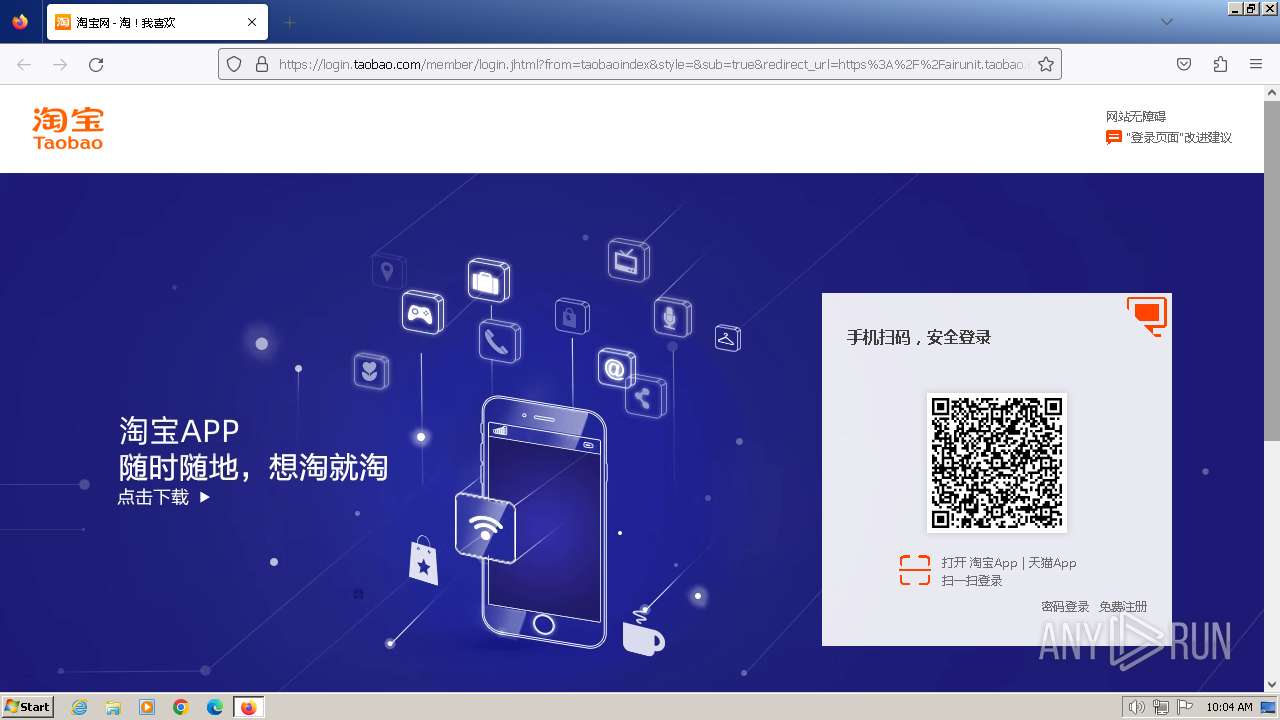Click the Firefox icon beside the tabs
Screen dimensions: 1280x720
coord(21,22)
